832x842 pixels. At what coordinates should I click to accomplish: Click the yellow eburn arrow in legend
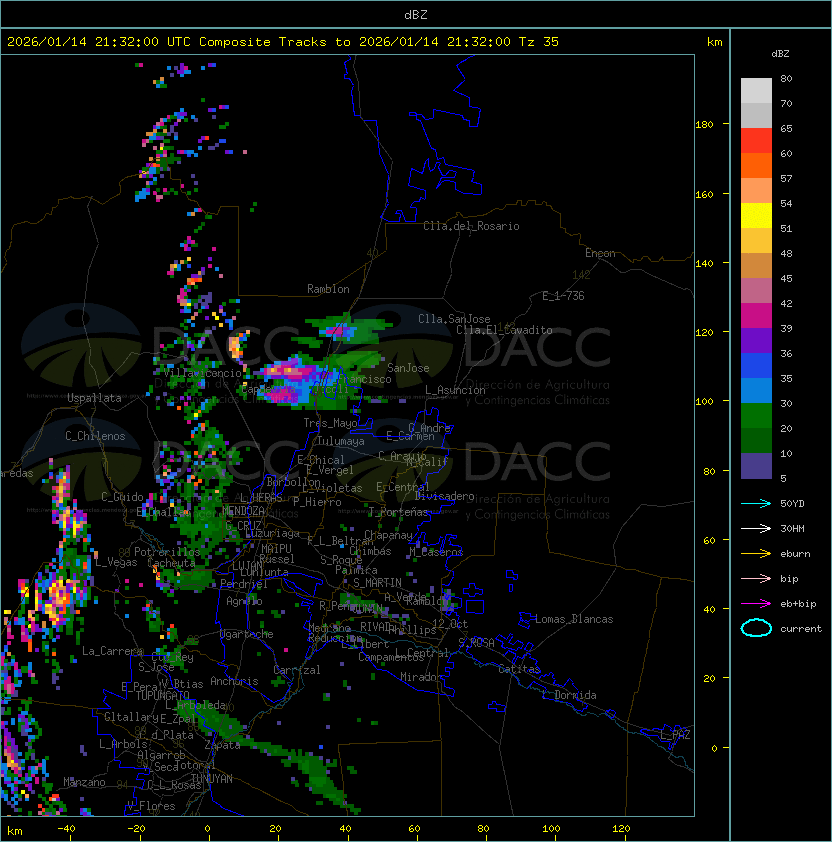click(756, 554)
